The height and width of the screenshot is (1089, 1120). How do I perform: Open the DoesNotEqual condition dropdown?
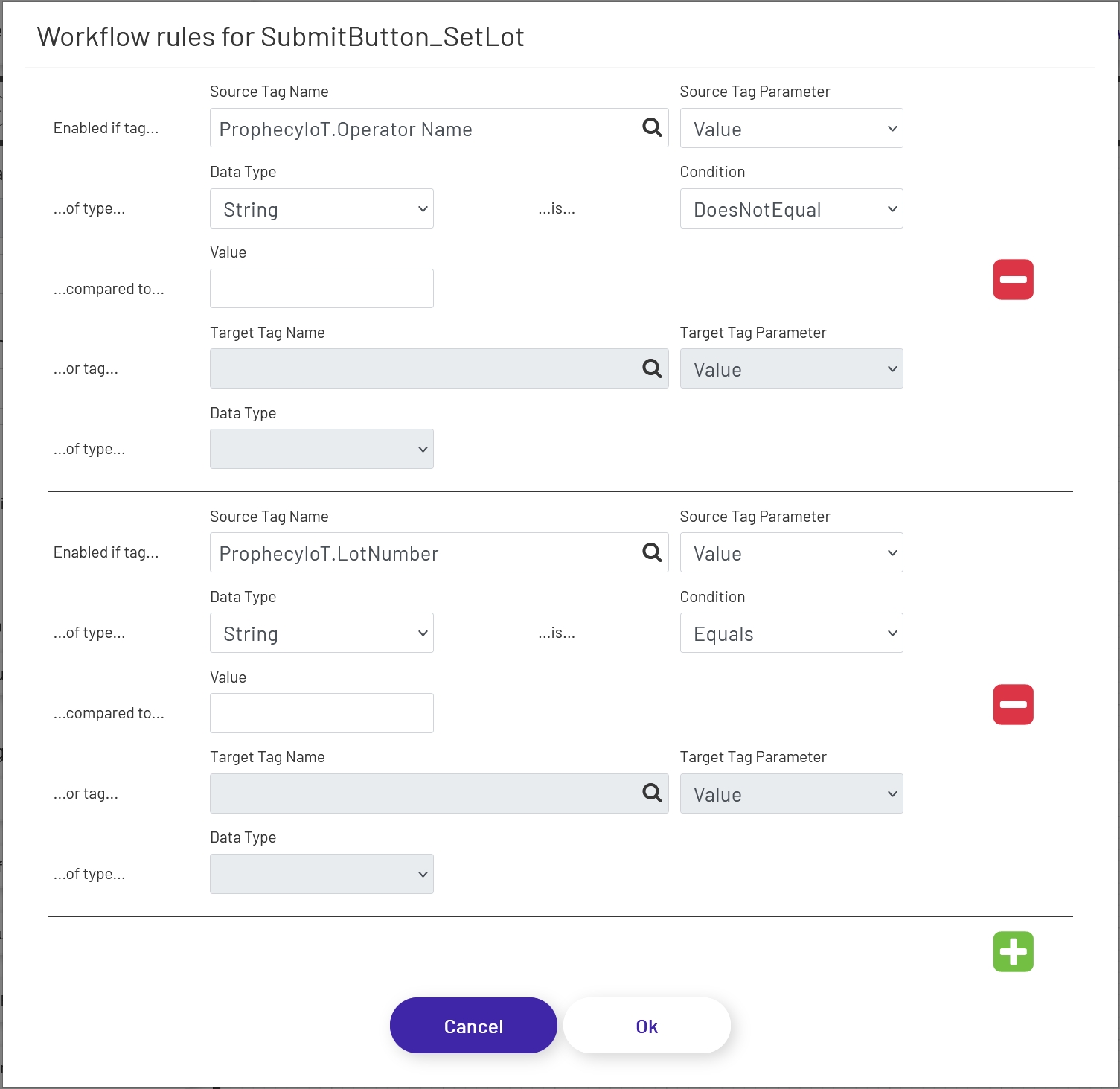click(x=791, y=208)
